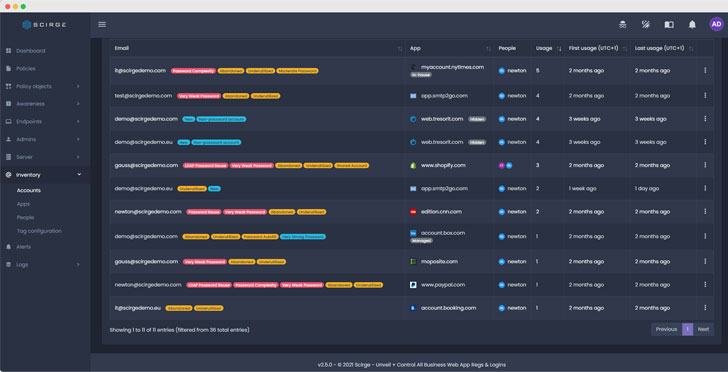This screenshot has height=372, width=728.
Task: Click '1 week ago' first usage cell
Action: (x=583, y=189)
